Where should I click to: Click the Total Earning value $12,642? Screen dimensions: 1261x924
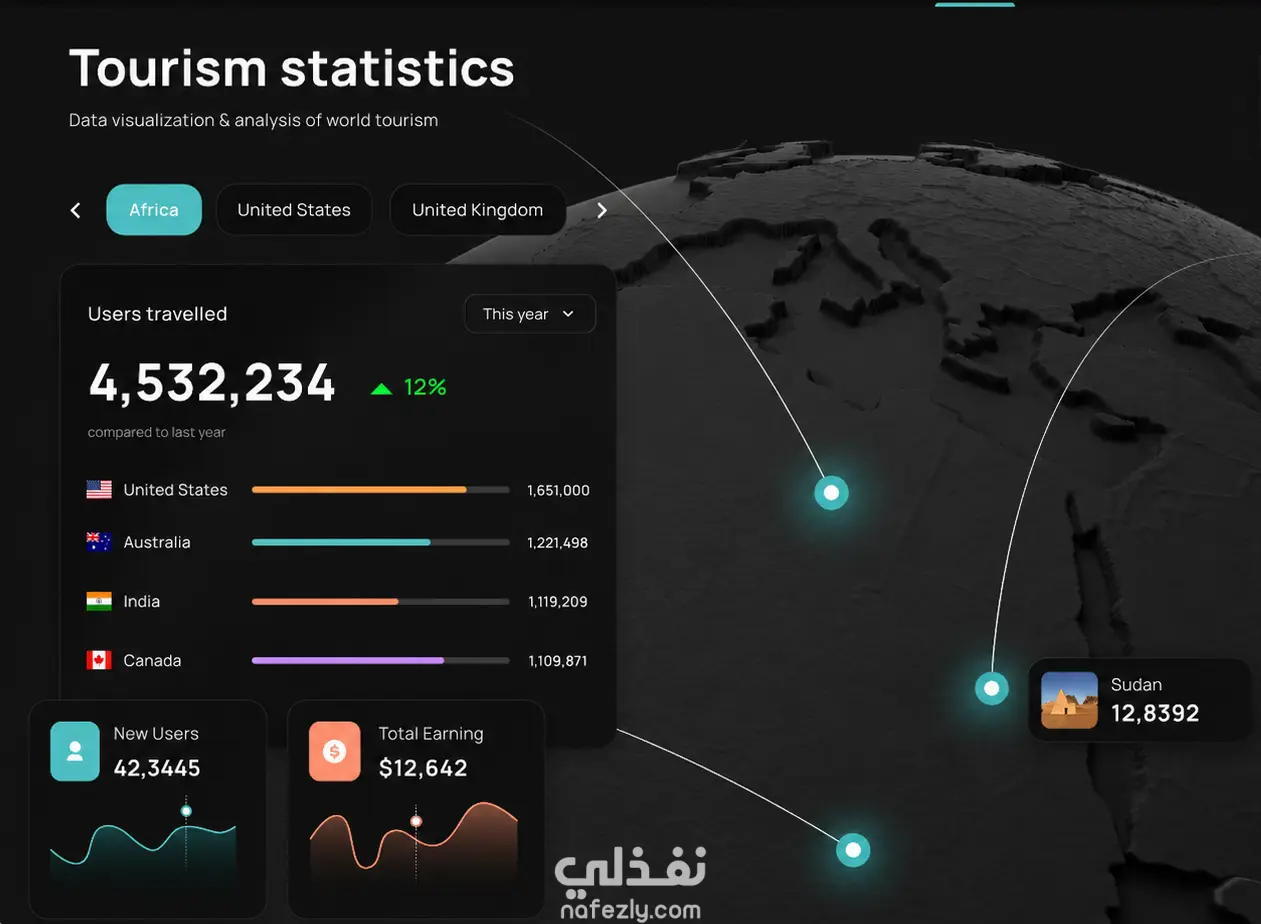point(423,768)
